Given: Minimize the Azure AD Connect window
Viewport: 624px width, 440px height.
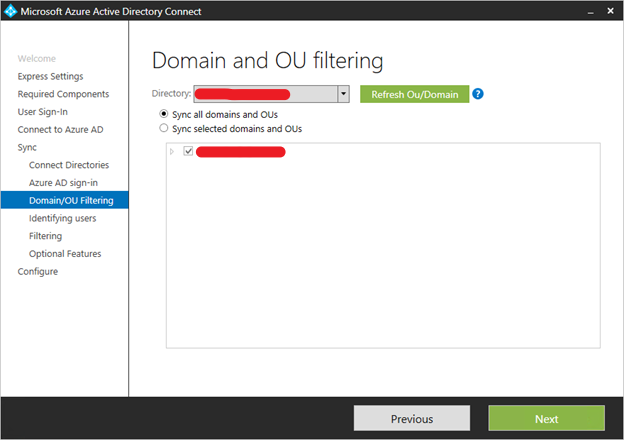Looking at the screenshot, I should (591, 12).
